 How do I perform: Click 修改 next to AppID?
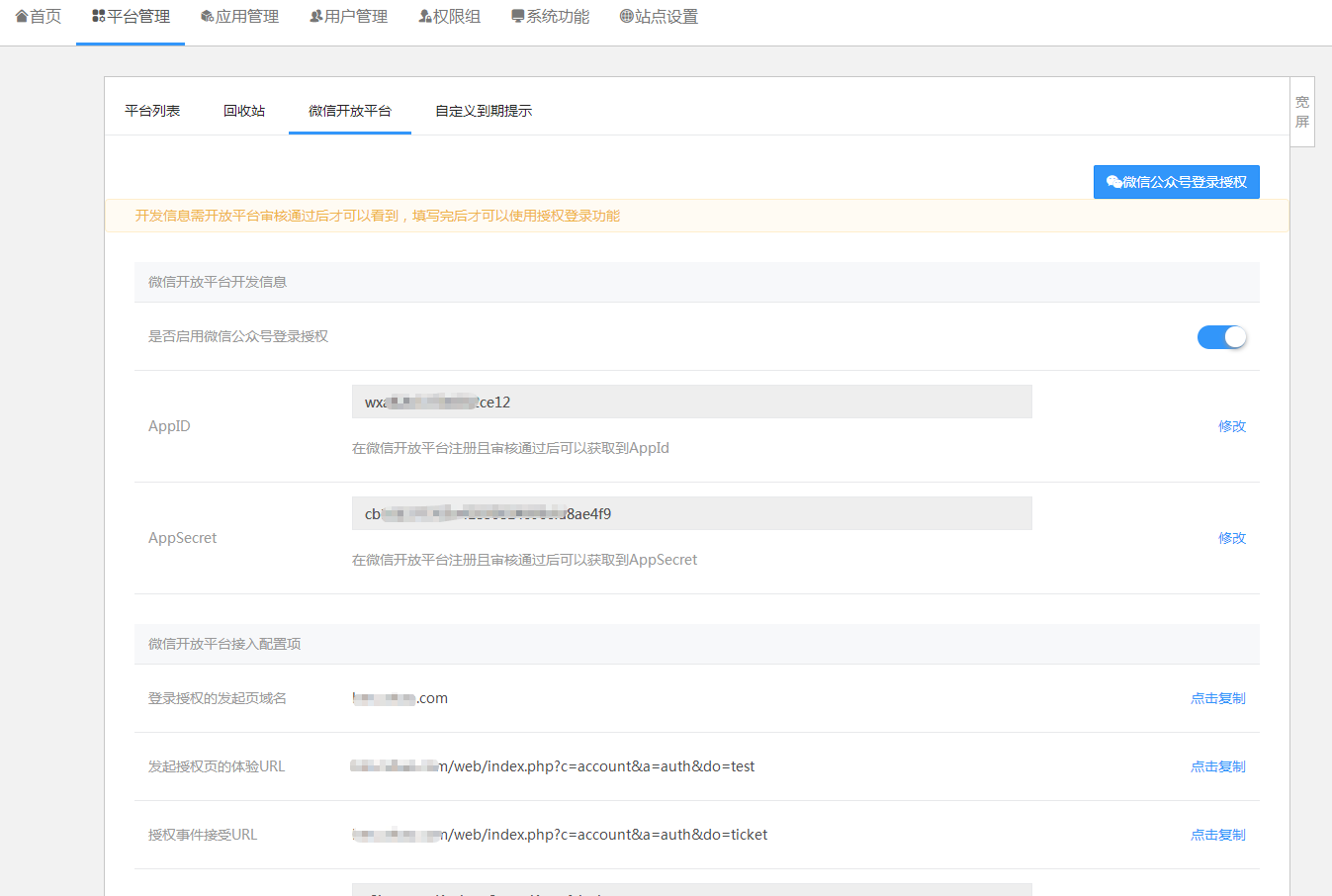point(1232,425)
